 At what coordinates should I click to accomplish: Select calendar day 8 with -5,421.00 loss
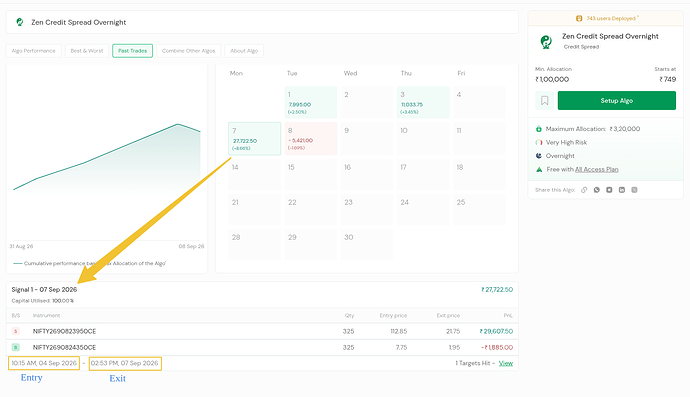pyautogui.click(x=311, y=139)
